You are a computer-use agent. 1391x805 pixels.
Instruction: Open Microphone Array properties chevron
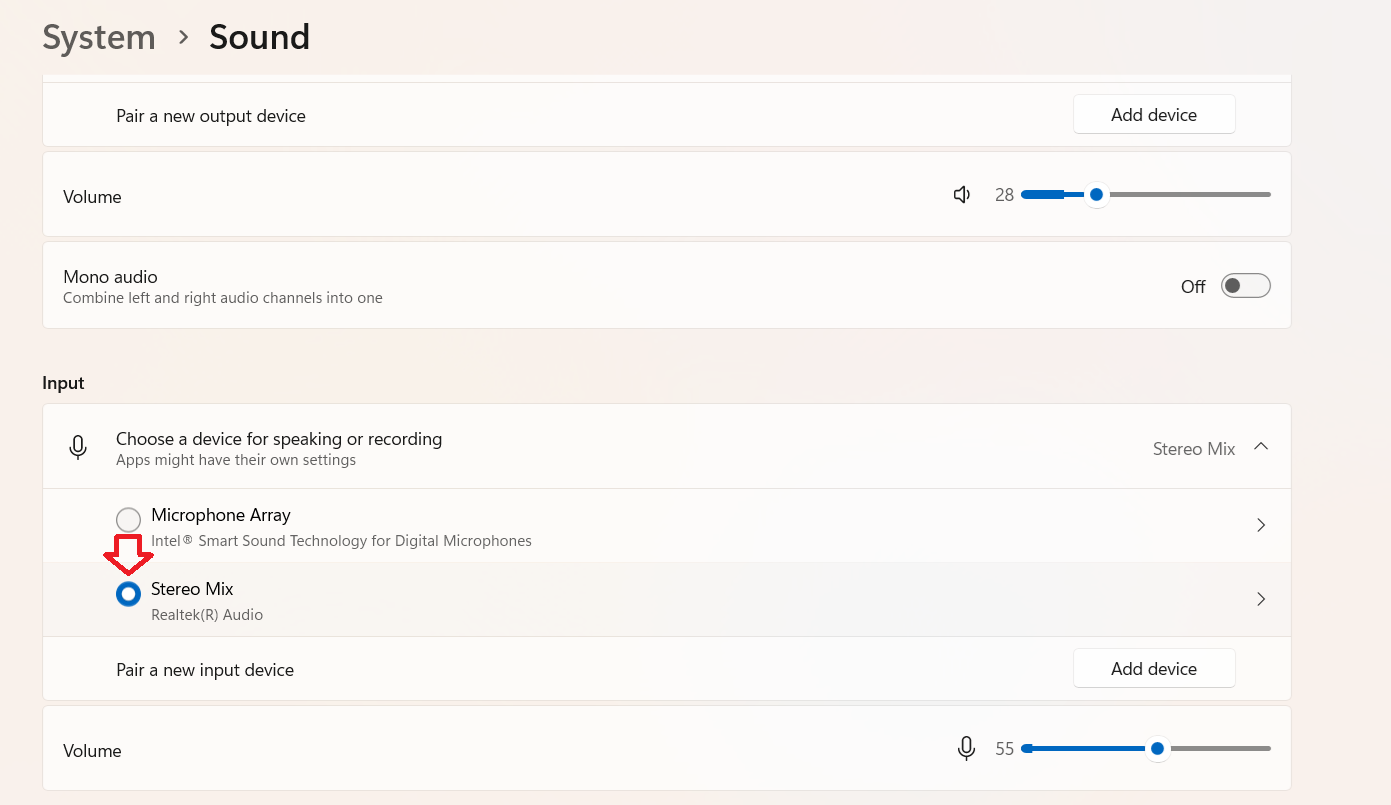tap(1261, 525)
